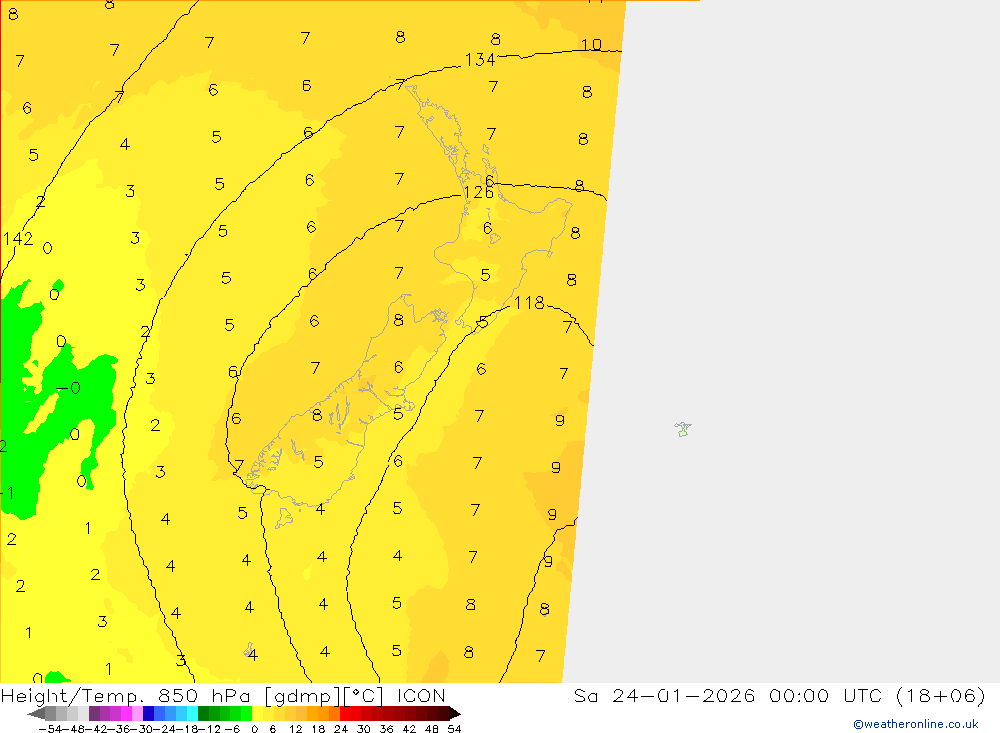
Task: Click the dark green swatch above -12
Action: point(203,713)
